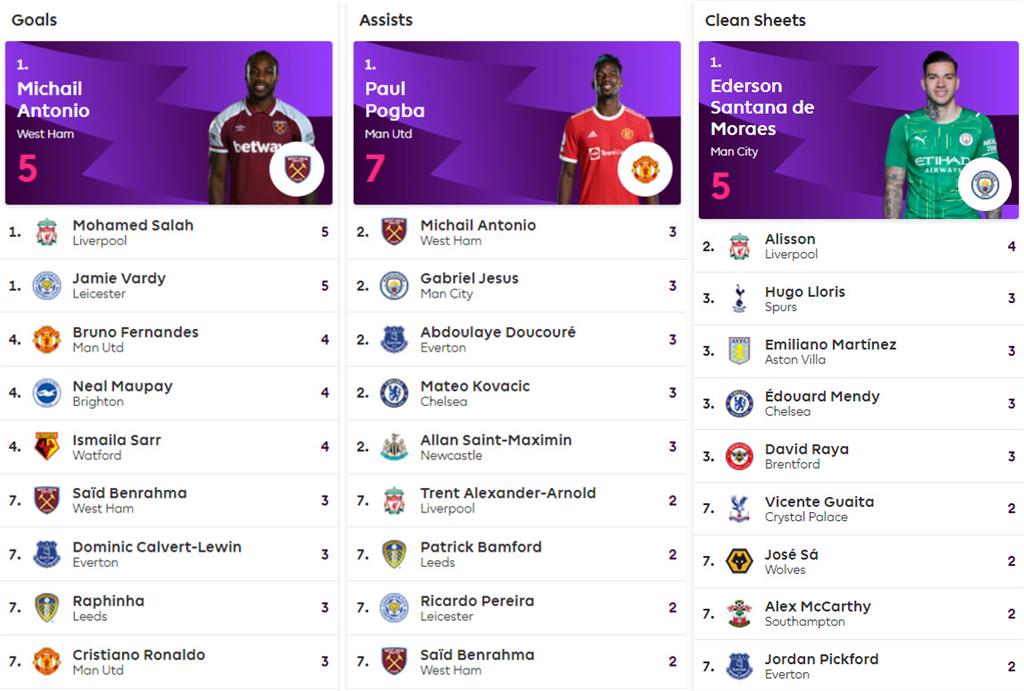Click Wolves badge next to José Sá

pyautogui.click(x=739, y=561)
